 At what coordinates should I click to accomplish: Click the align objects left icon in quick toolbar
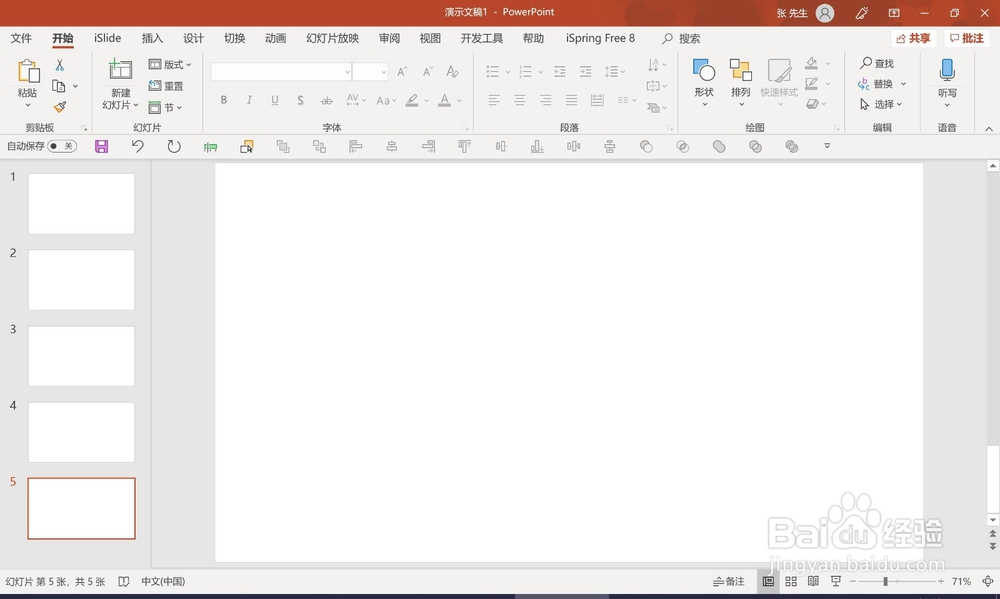coord(355,147)
